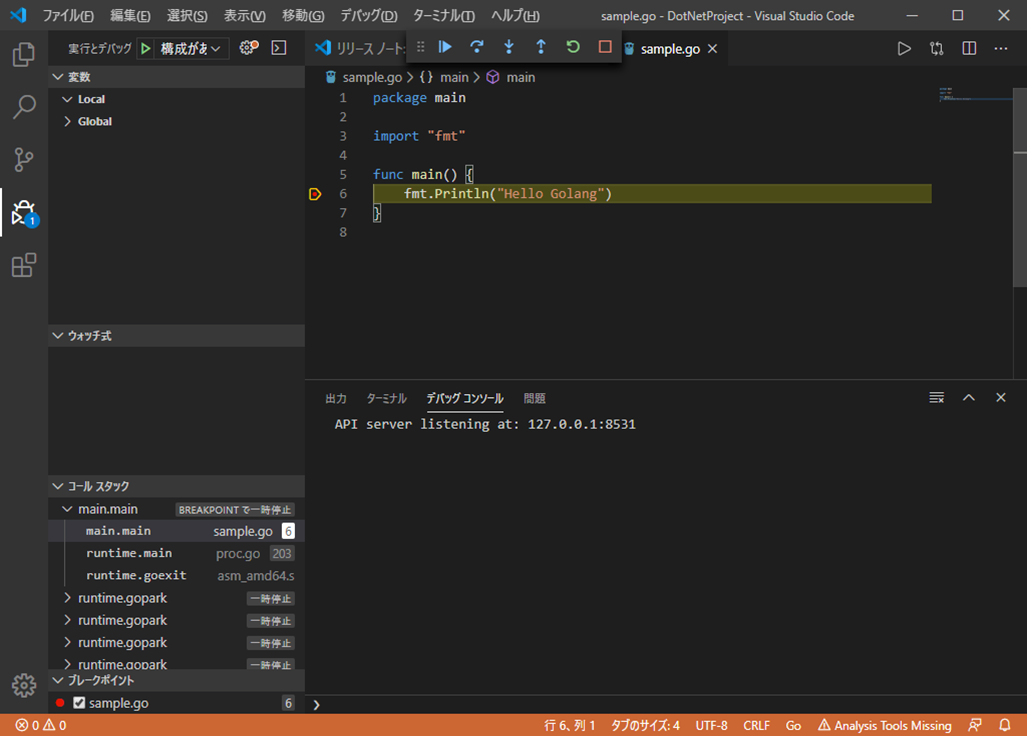The image size is (1027, 736).
Task: Collapse the ブレークポイント section
Action: pyautogui.click(x=177, y=680)
